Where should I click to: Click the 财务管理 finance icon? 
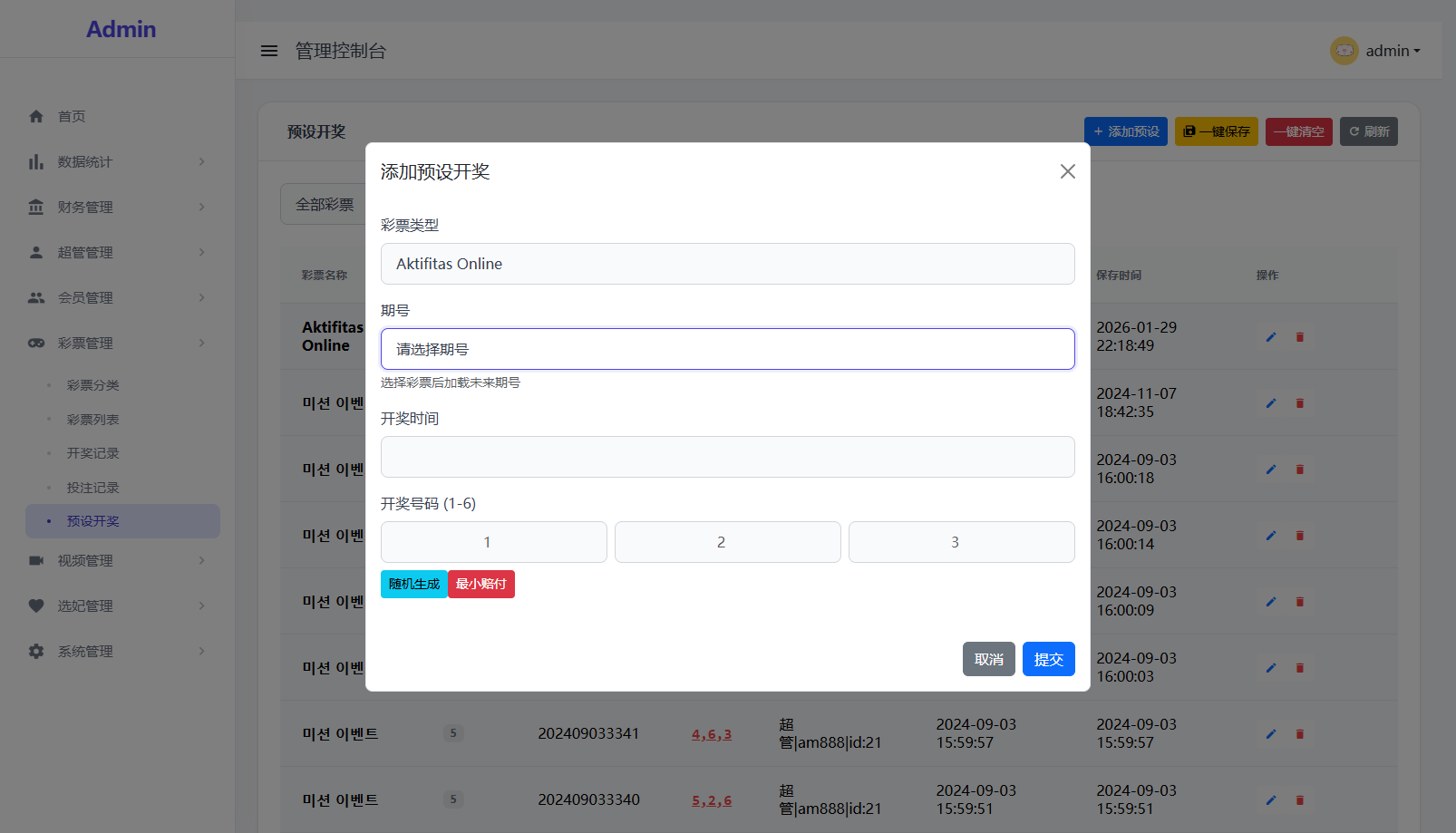click(36, 207)
